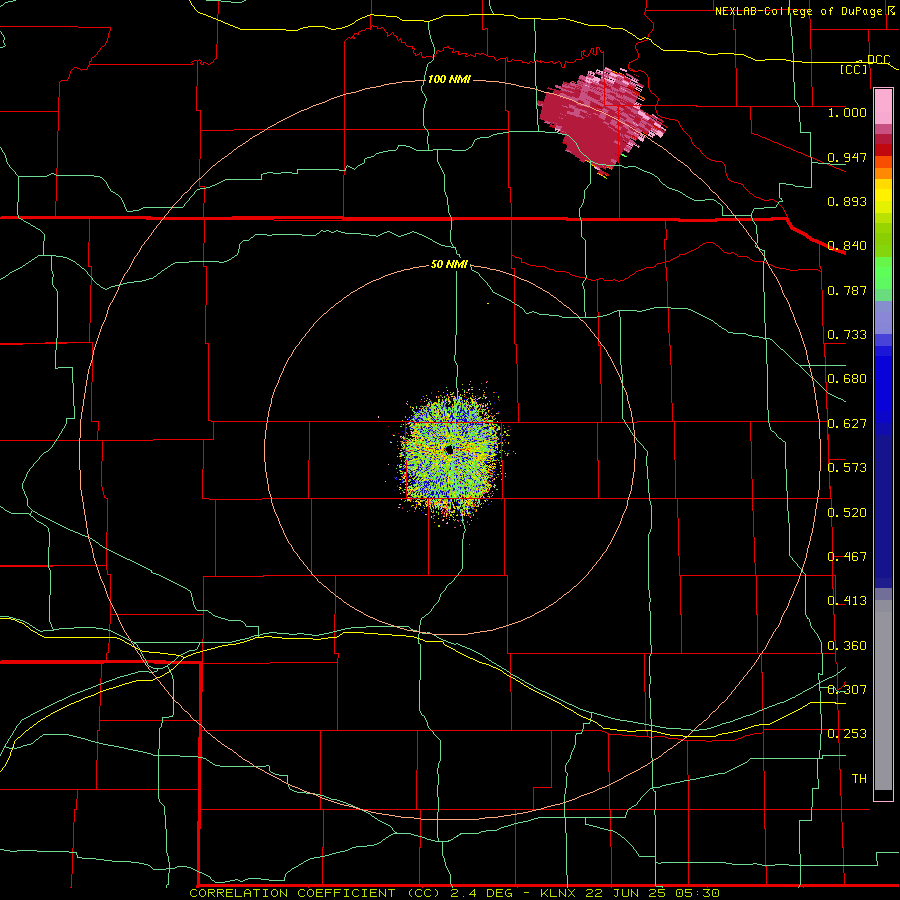The height and width of the screenshot is (900, 900).
Task: Click the 0.253 scale value
Action: (847, 734)
